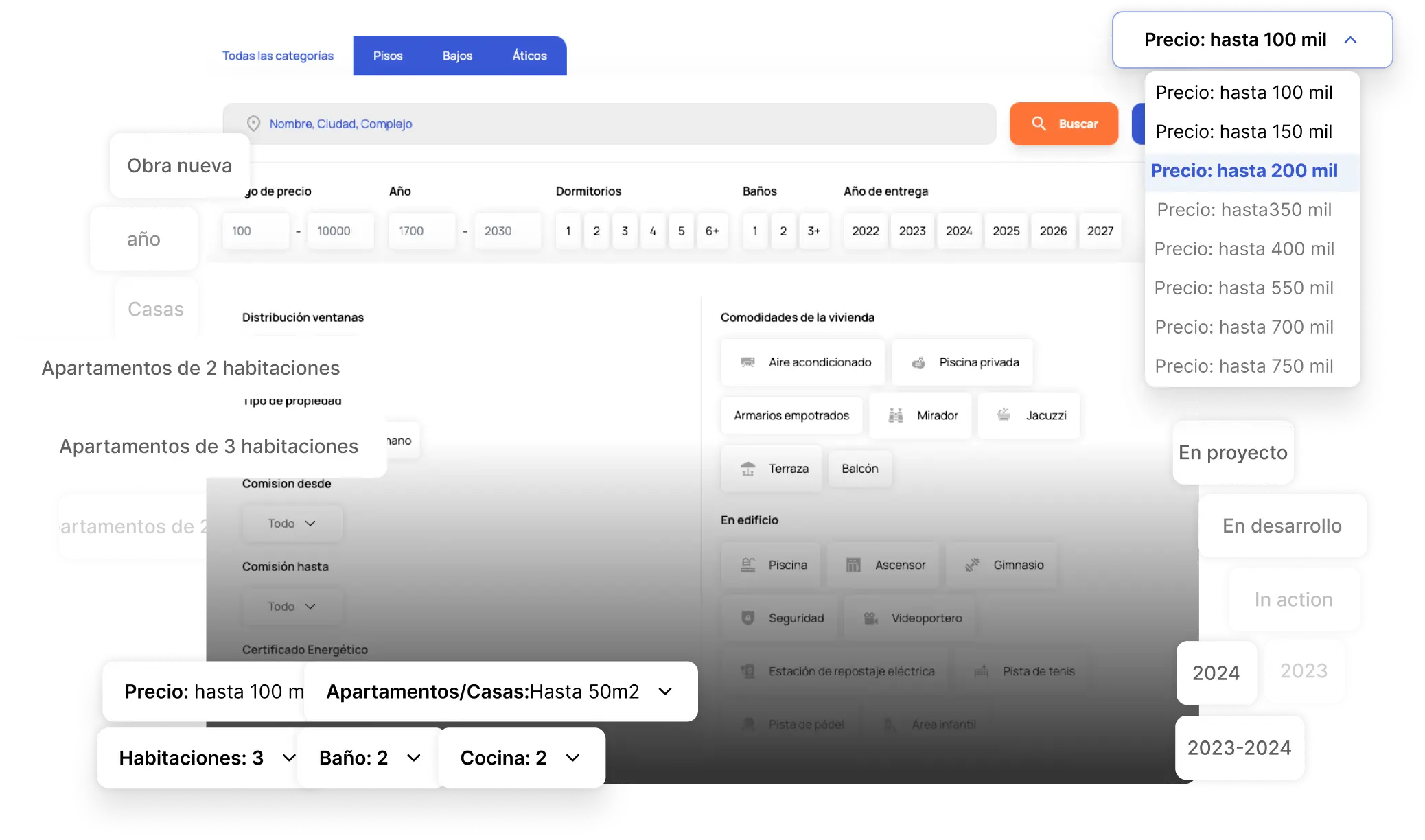Open the Comision desde Todo dropdown
Viewport: 1425px width, 840px height.
(292, 524)
